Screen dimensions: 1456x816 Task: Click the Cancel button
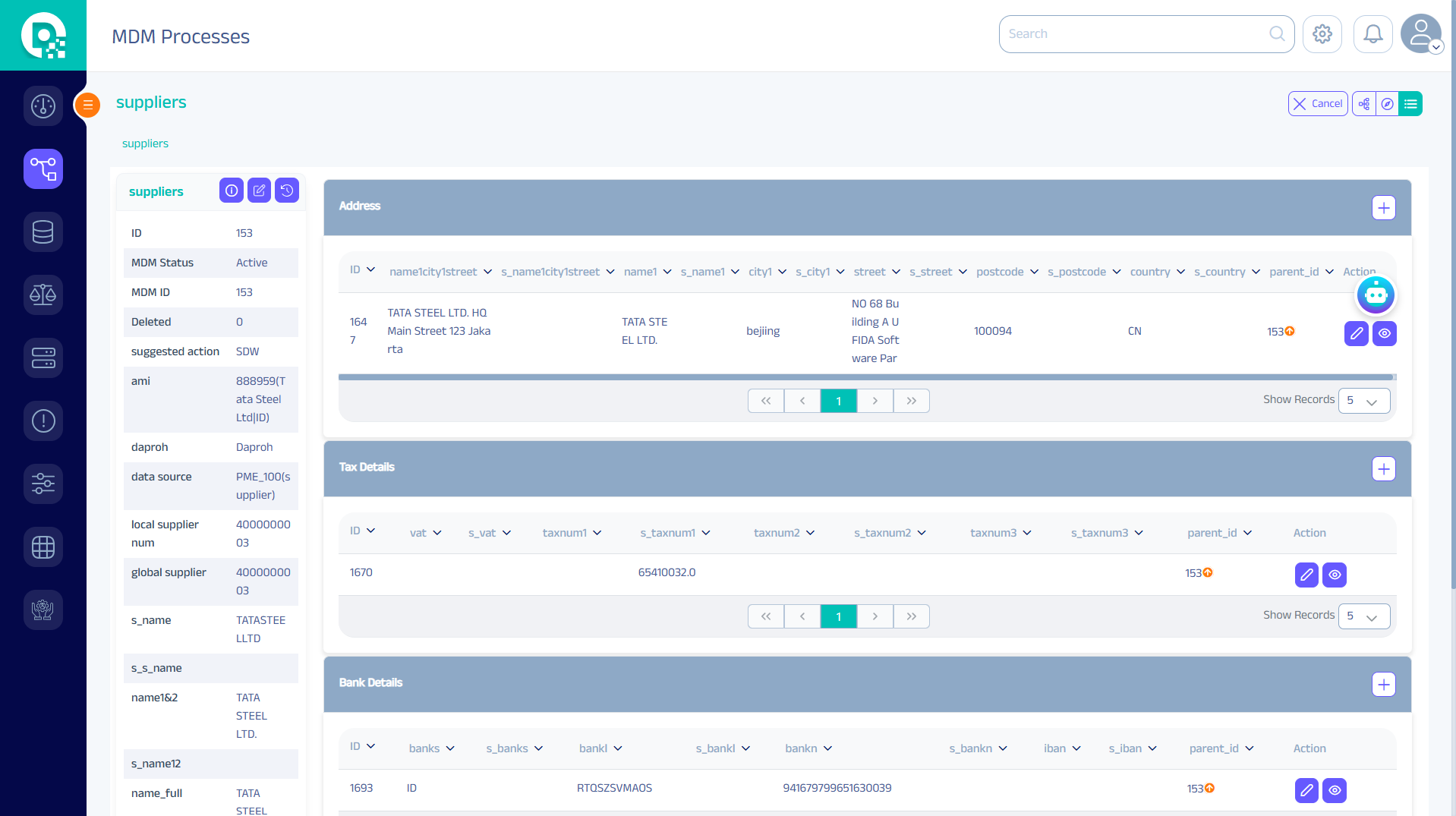(1317, 104)
